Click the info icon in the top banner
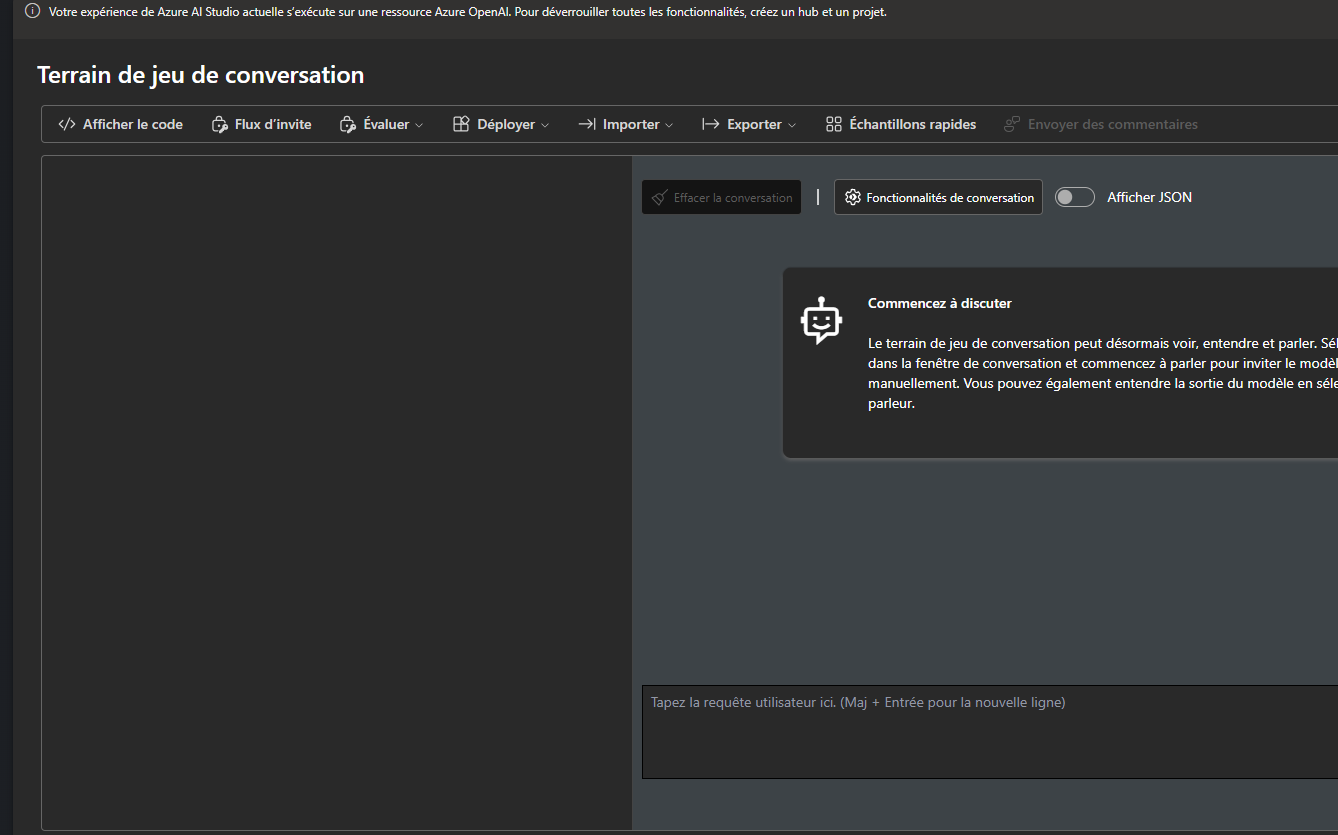This screenshot has height=835, width=1338. pyautogui.click(x=32, y=12)
